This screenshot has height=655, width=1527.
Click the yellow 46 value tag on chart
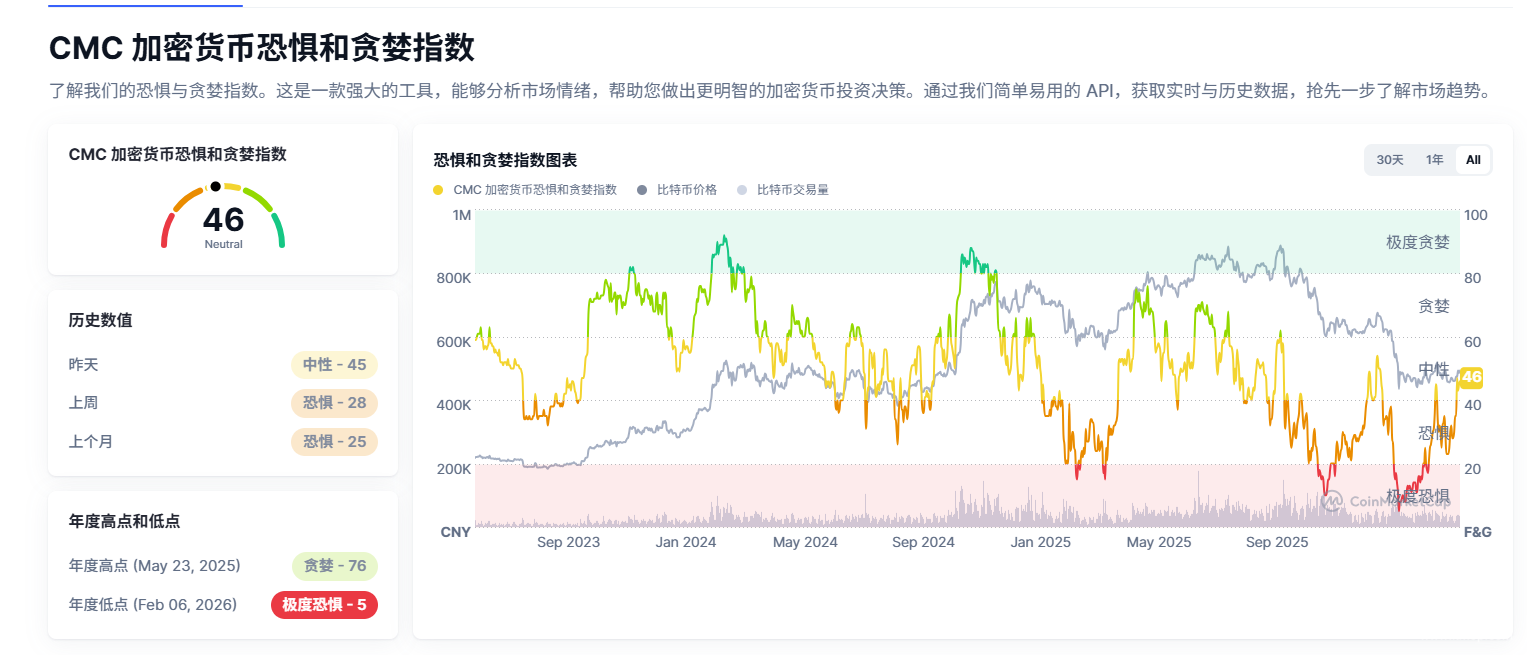[1470, 377]
